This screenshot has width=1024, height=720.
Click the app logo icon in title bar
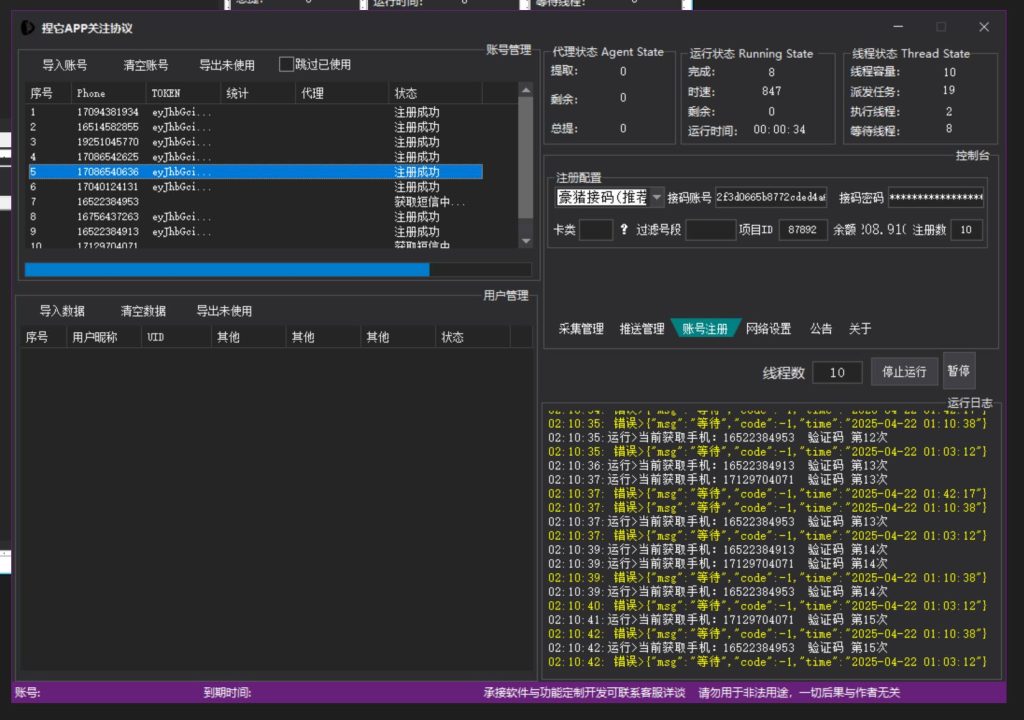(27, 28)
